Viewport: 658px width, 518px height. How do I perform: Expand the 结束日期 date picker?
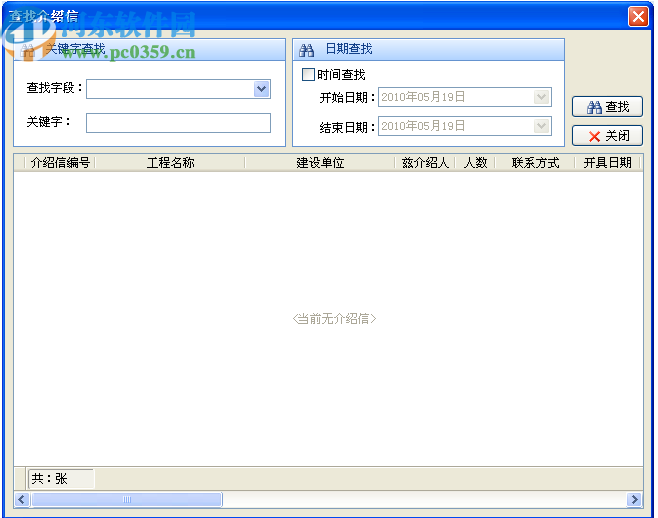(x=542, y=126)
